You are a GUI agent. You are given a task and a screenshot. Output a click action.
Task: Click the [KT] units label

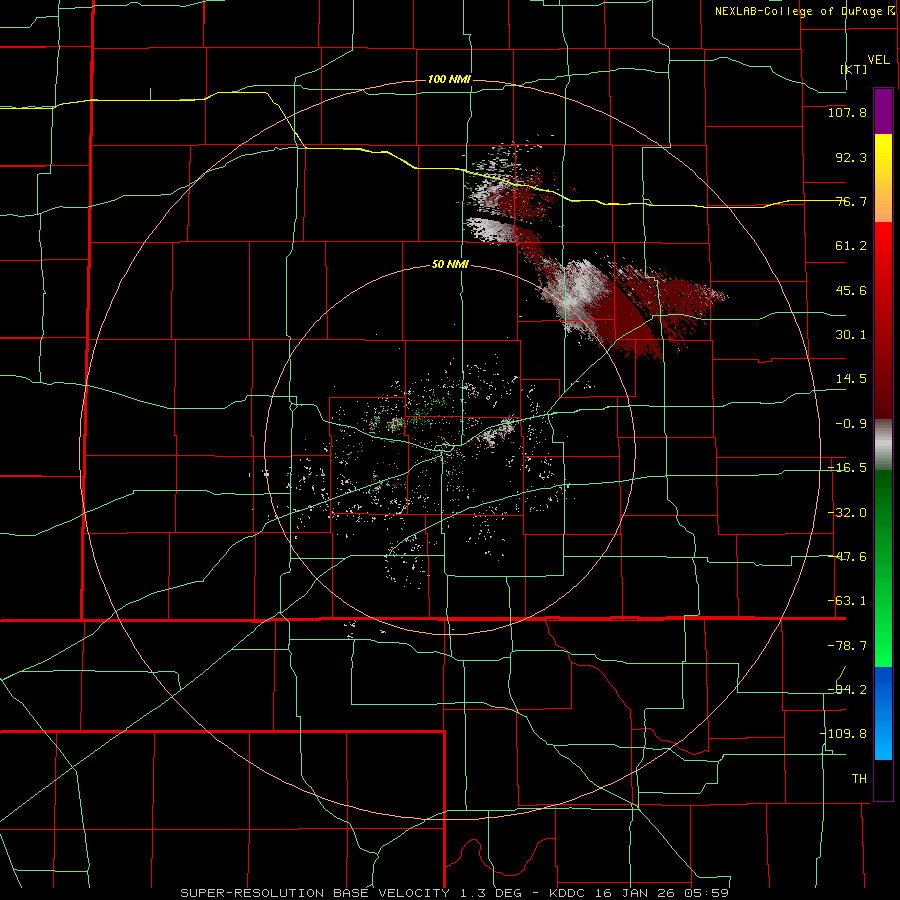854,69
